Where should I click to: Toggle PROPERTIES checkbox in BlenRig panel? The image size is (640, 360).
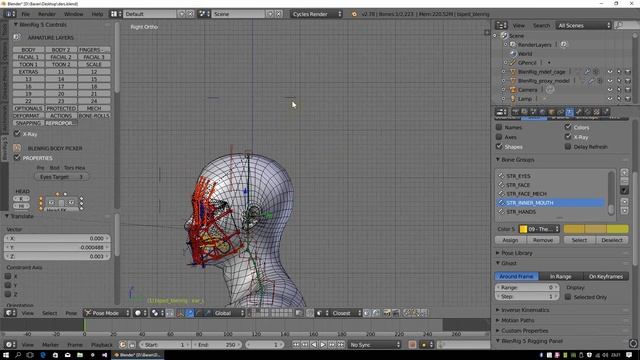click(17, 158)
